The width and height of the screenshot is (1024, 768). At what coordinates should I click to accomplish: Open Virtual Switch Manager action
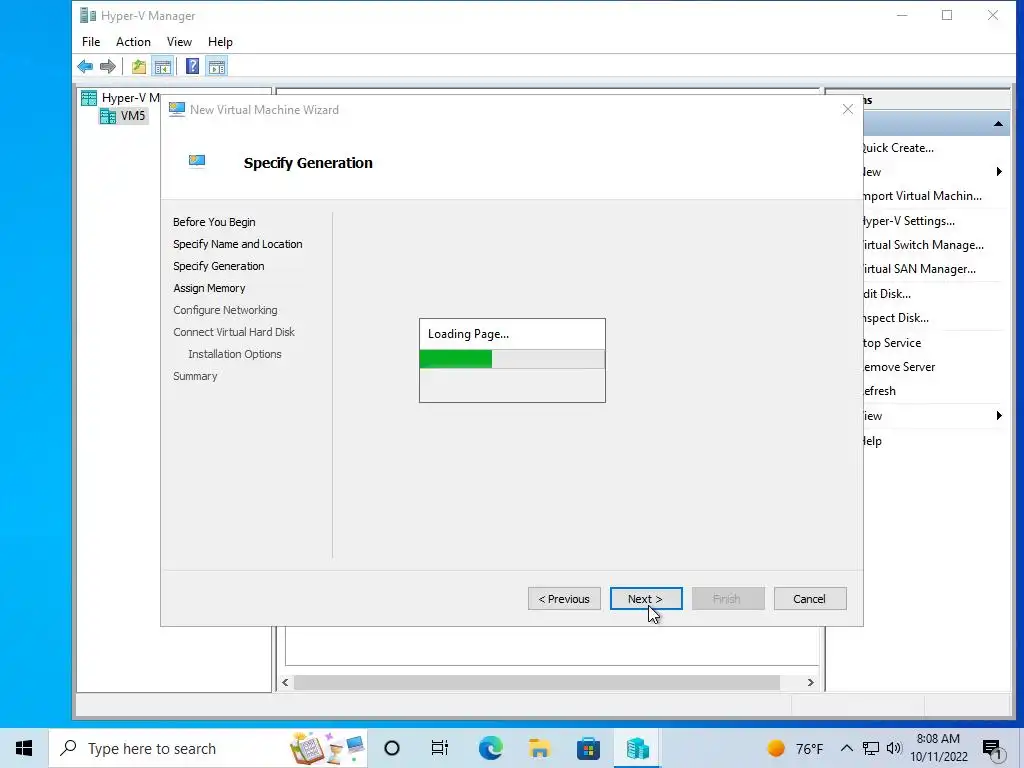923,246
